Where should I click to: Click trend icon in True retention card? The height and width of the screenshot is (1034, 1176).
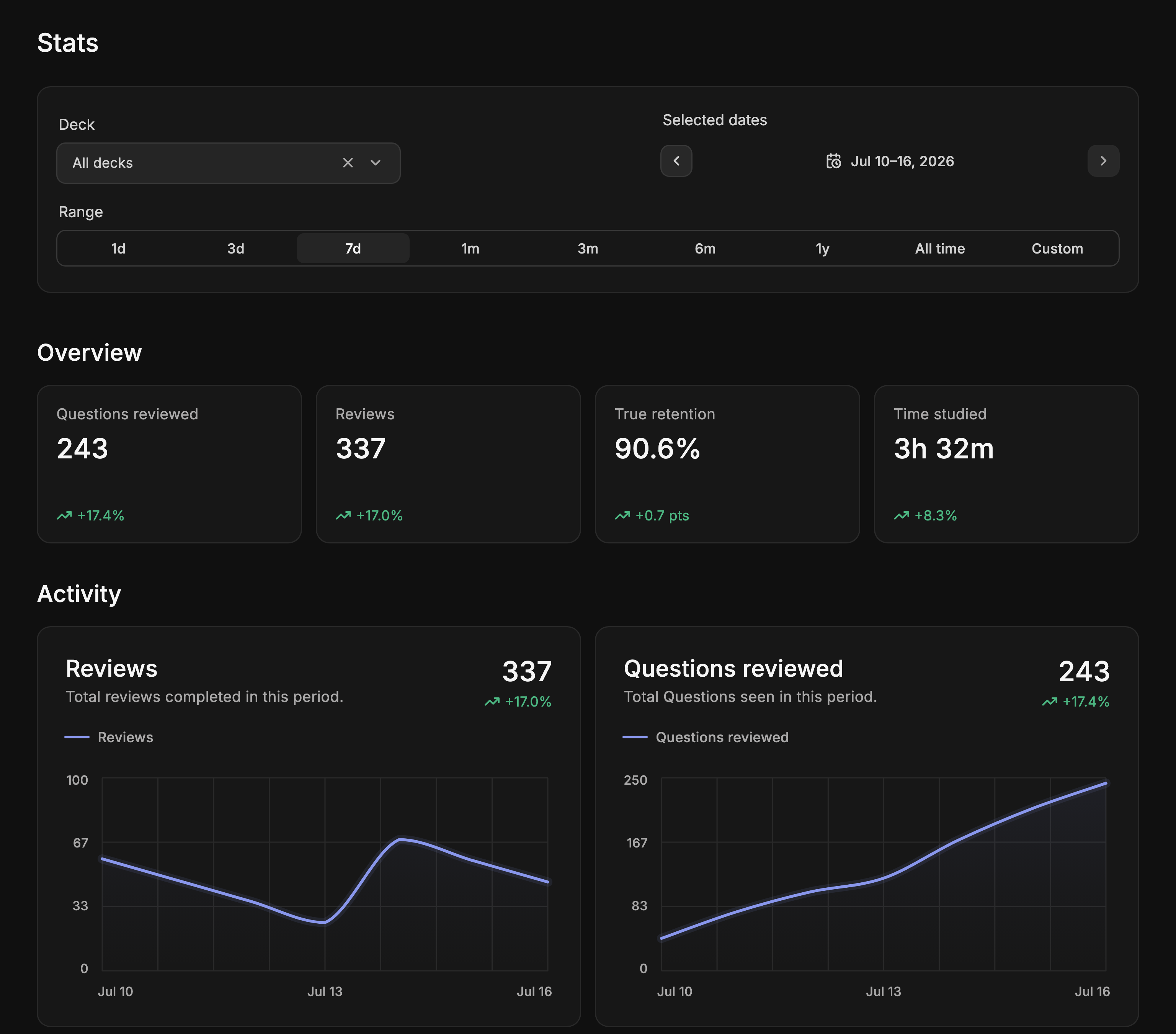pyautogui.click(x=622, y=515)
